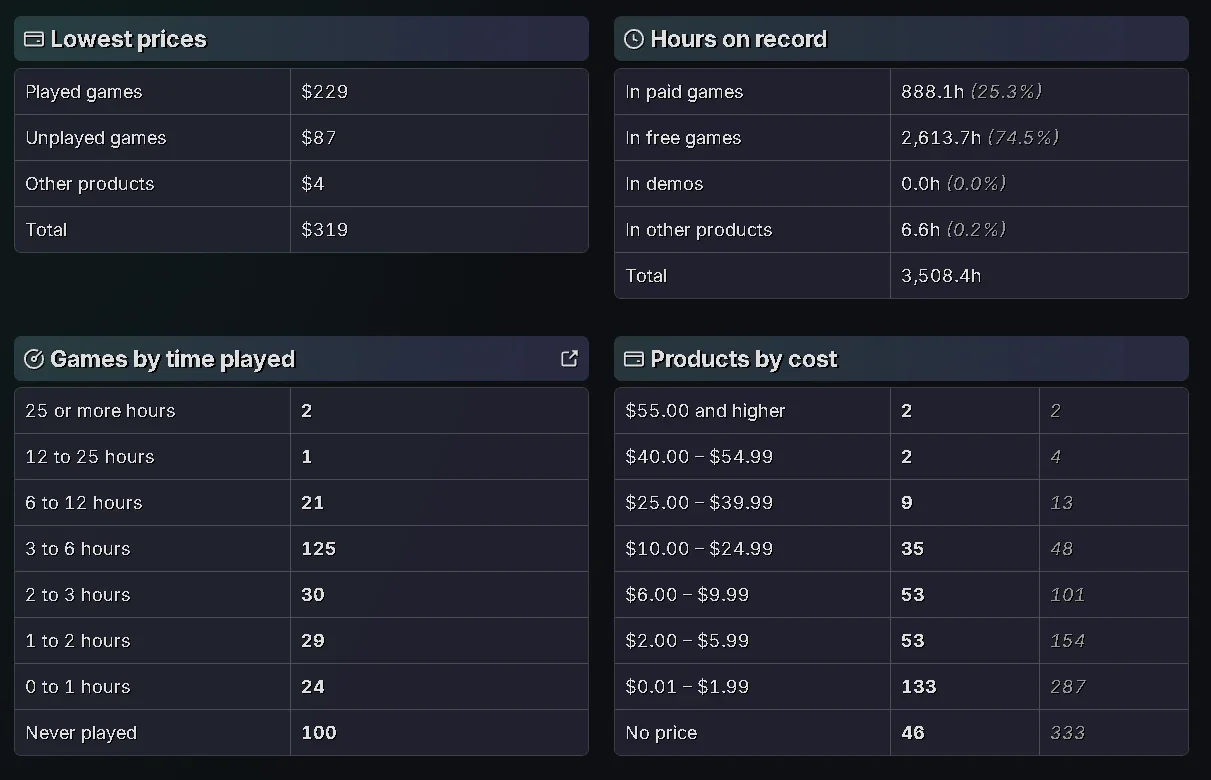Select the Lowest prices header
The width and height of the screenshot is (1211, 780).
301,39
